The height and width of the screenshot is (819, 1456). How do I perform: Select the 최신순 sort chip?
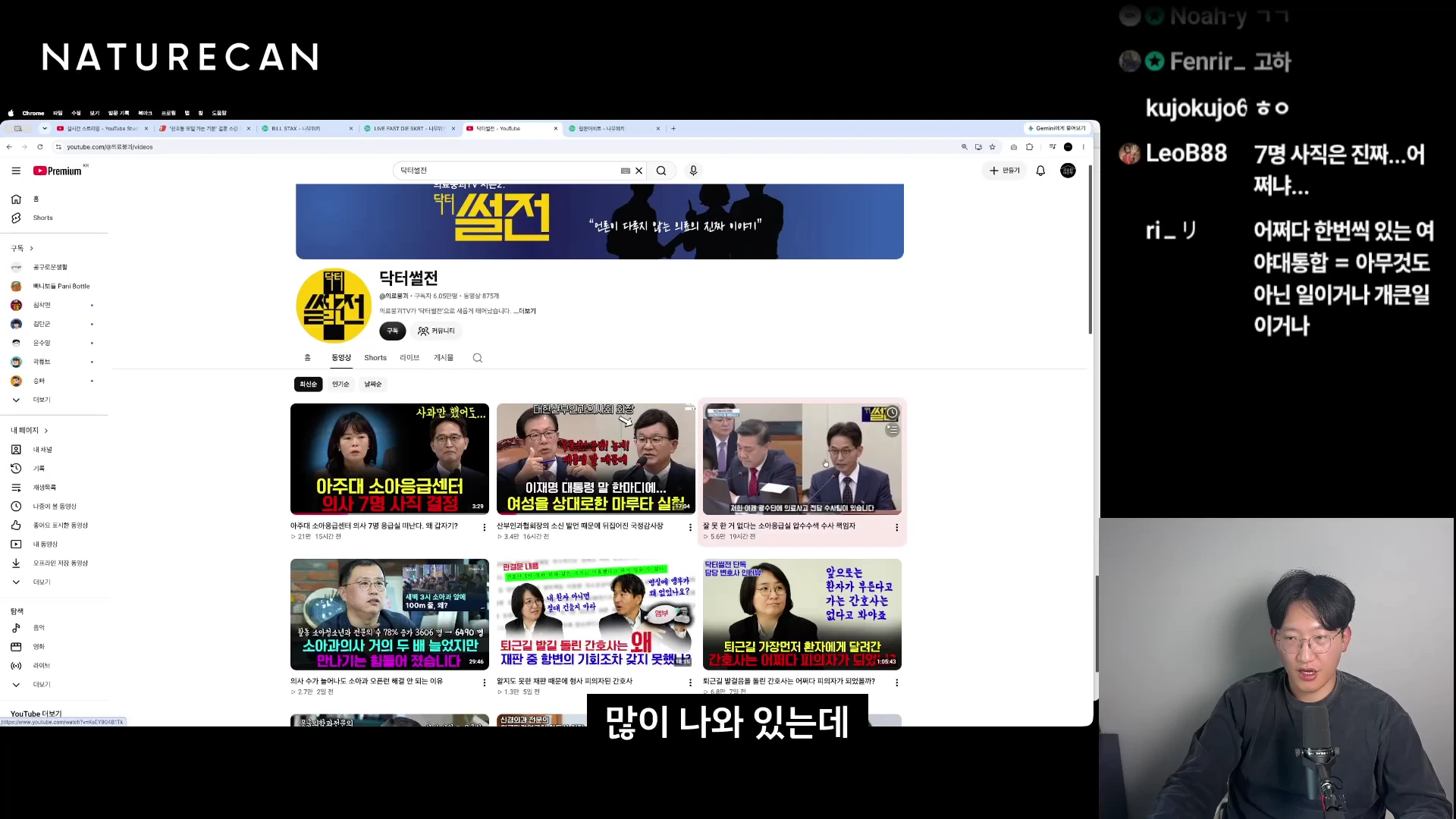click(x=308, y=384)
